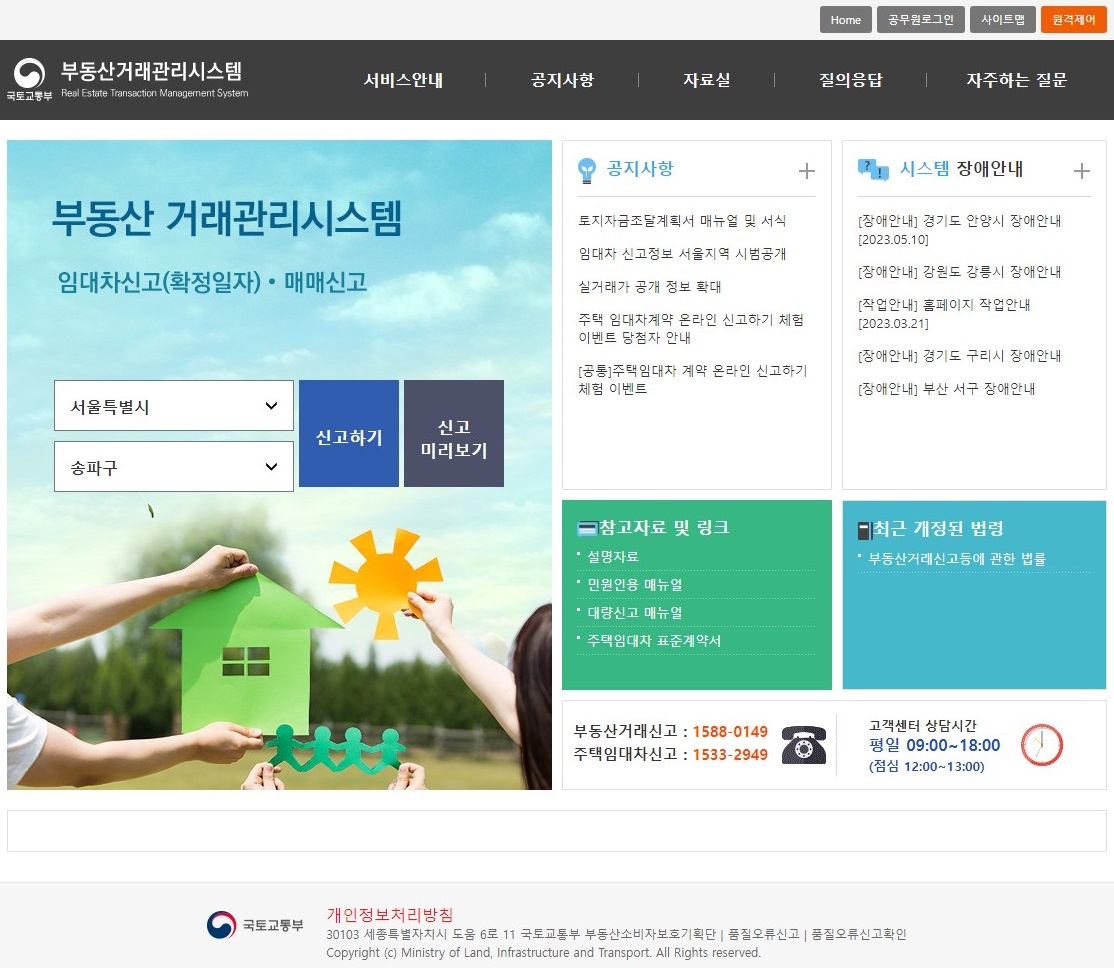
Task: Click the 국토교통부 logo in the header
Action: [x=30, y=74]
